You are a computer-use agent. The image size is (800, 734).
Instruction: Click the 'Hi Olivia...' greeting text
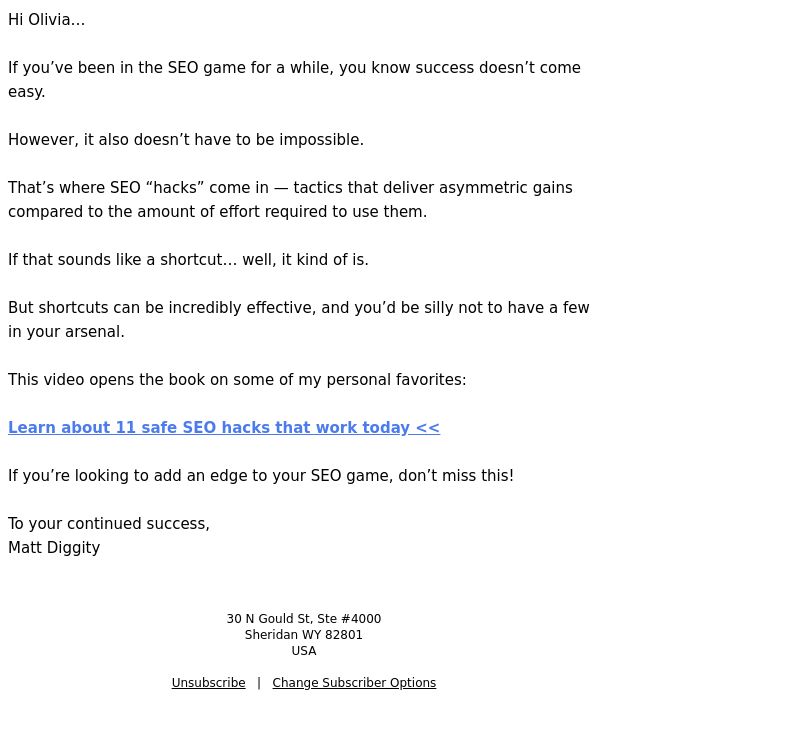(46, 20)
